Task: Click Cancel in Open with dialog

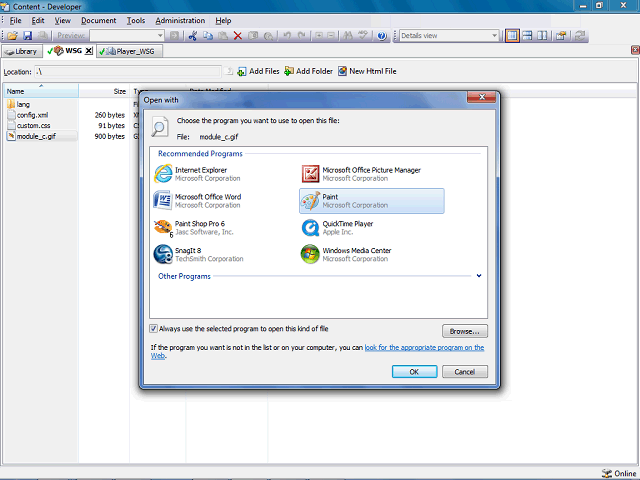Action: click(464, 372)
